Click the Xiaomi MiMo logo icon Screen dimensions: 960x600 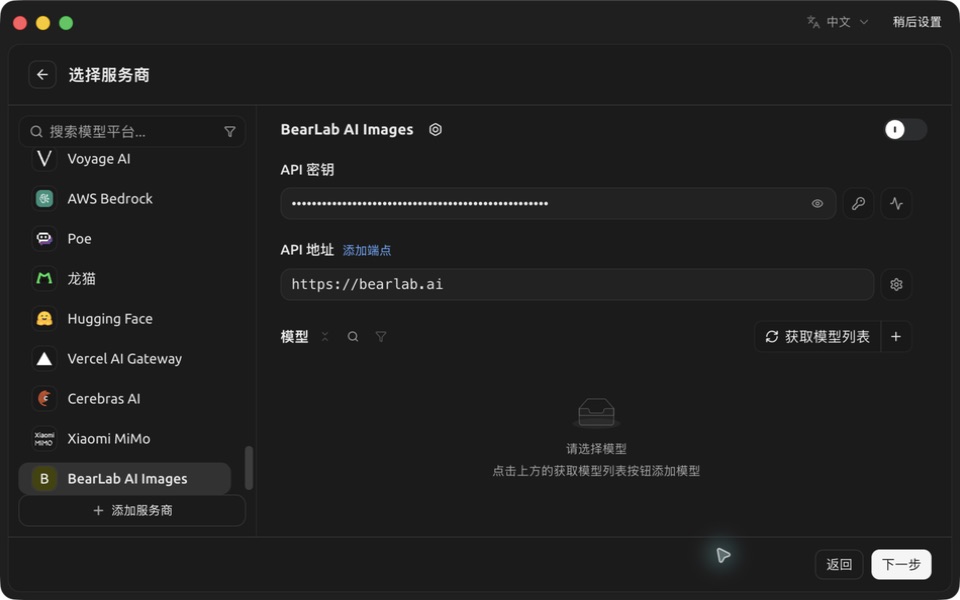pyautogui.click(x=44, y=439)
